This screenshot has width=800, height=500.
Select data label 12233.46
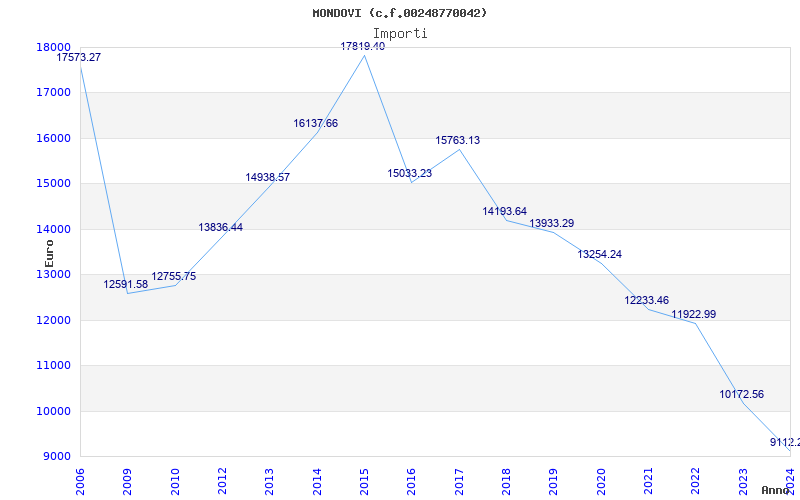tap(646, 301)
